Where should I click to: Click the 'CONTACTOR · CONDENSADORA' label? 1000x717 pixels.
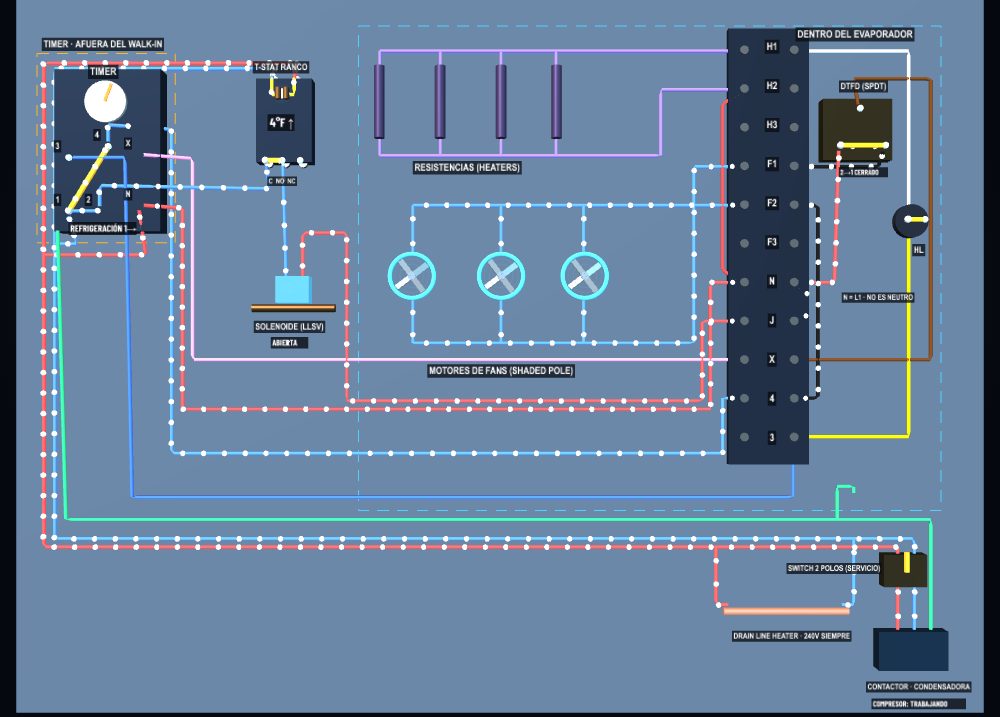918,686
